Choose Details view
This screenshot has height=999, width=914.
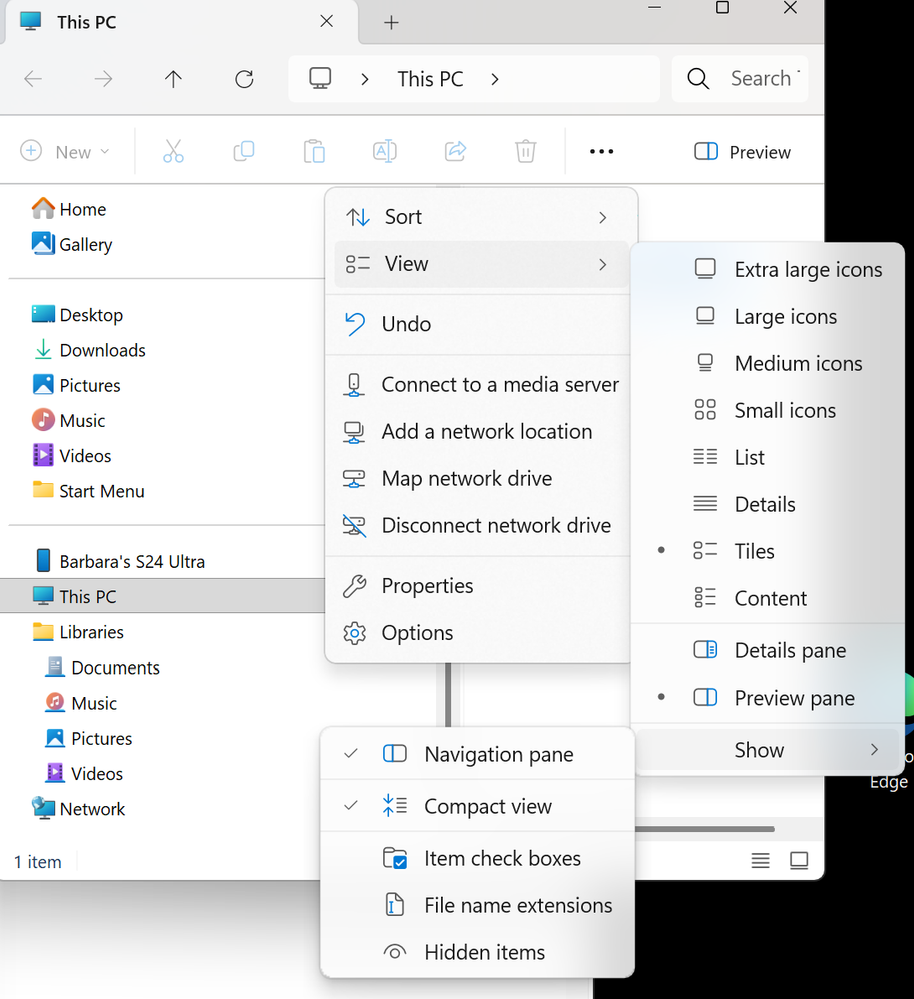coord(768,504)
